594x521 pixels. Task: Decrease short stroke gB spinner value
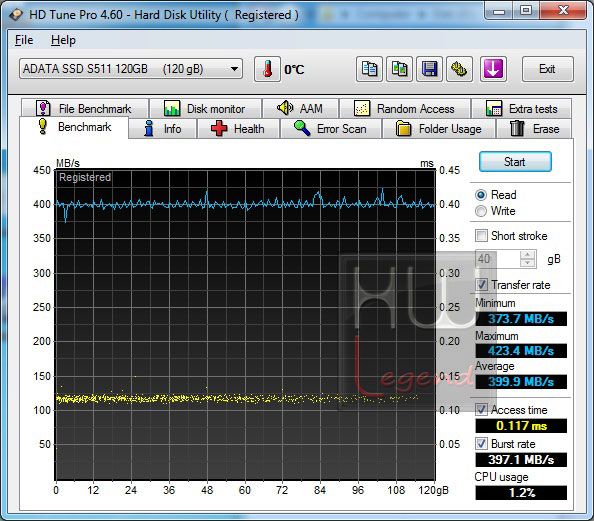(x=527, y=263)
